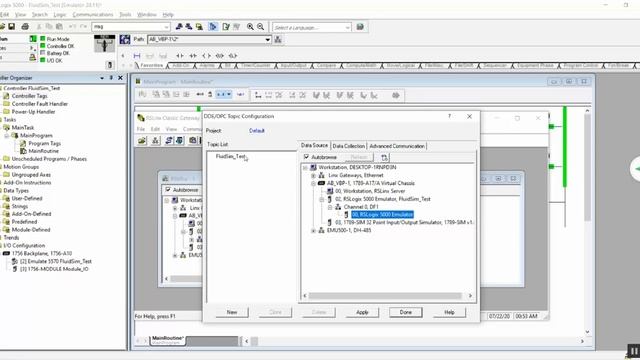Image resolution: width=640 pixels, height=360 pixels.
Task: Click the Zoom Out magnifier icon
Action: click(x=260, y=27)
